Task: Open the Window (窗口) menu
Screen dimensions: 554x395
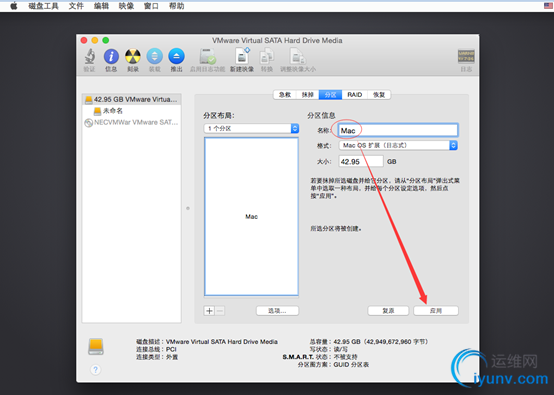Action: coord(151,6)
